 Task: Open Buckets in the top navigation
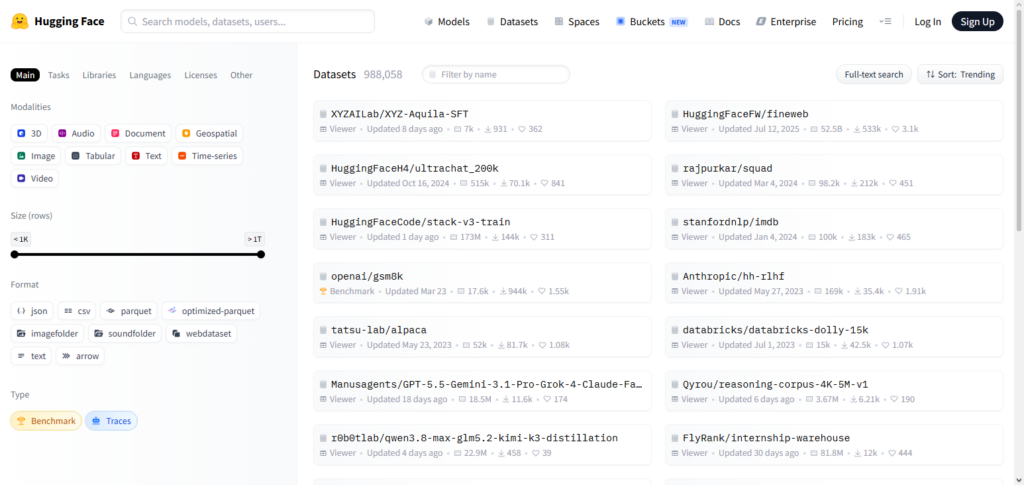point(652,22)
